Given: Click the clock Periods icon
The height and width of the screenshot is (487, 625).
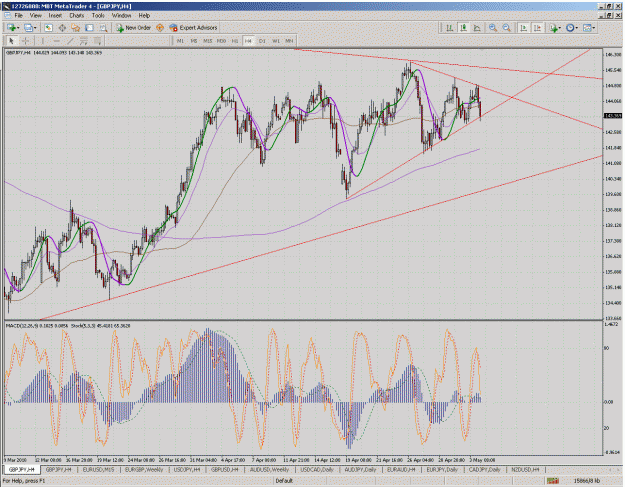Looking at the screenshot, I should 570,27.
